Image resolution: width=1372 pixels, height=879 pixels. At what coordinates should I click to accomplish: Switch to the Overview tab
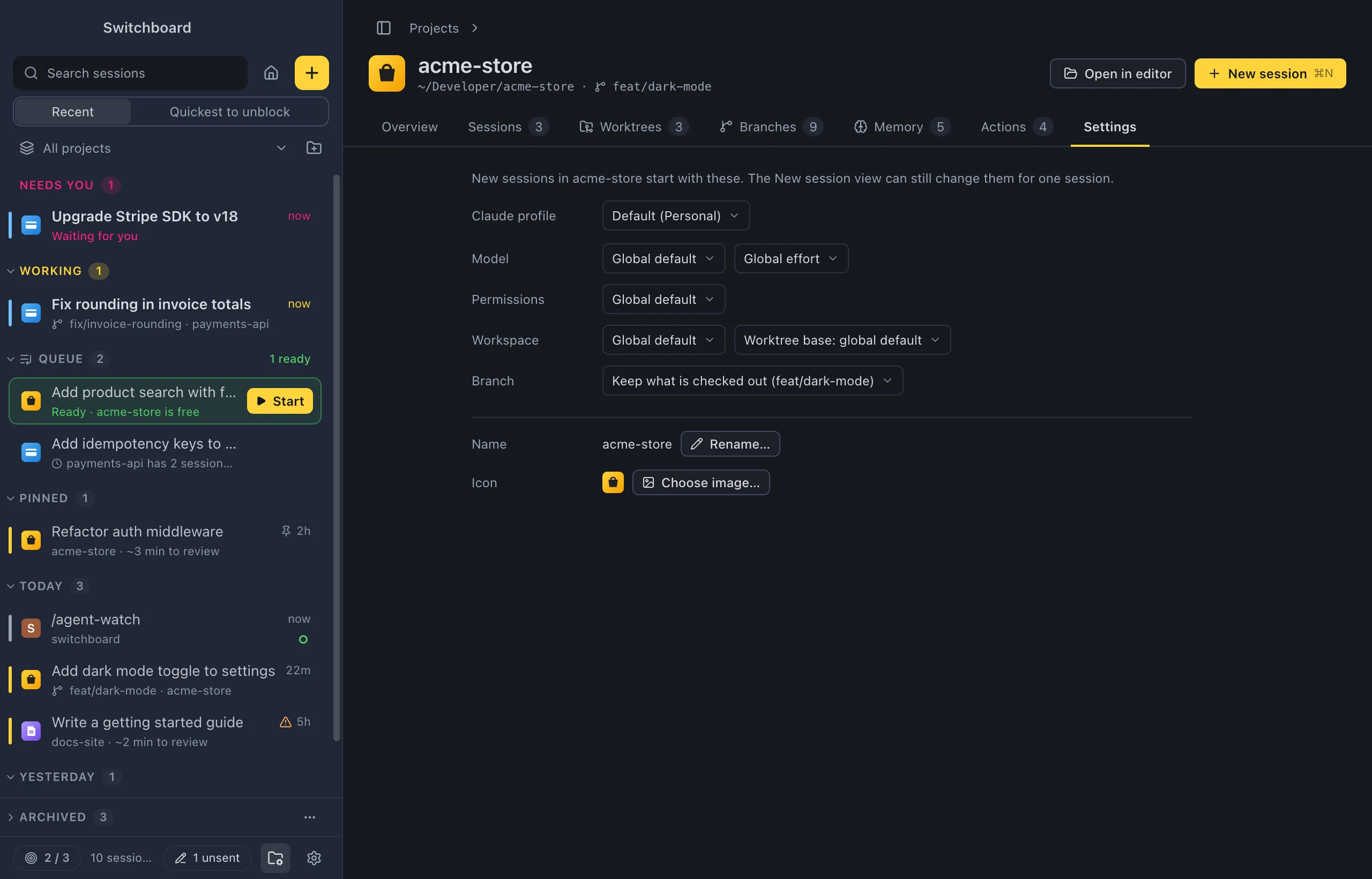(x=410, y=126)
